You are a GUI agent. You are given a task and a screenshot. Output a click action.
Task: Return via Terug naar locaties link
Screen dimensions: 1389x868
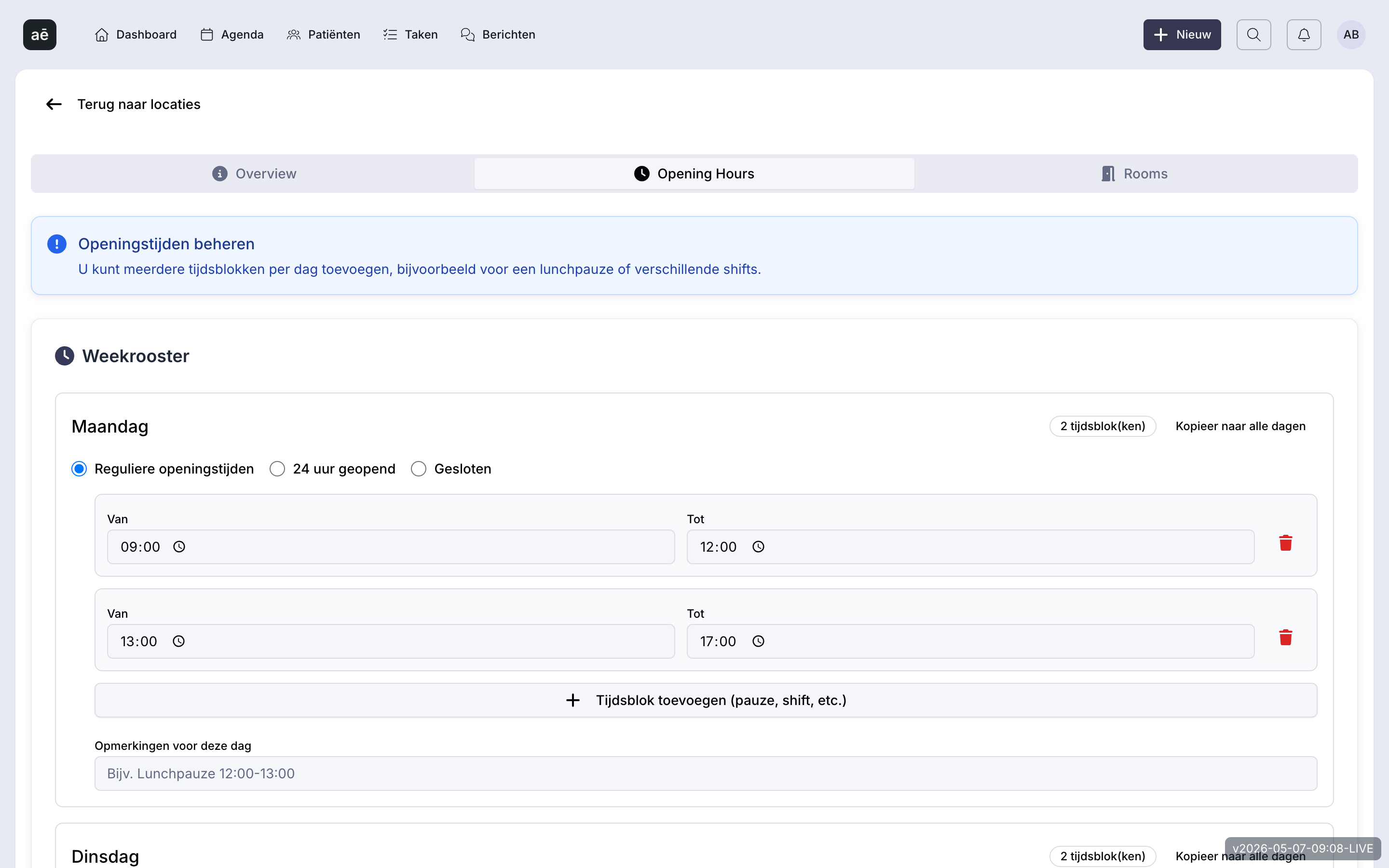point(139,104)
